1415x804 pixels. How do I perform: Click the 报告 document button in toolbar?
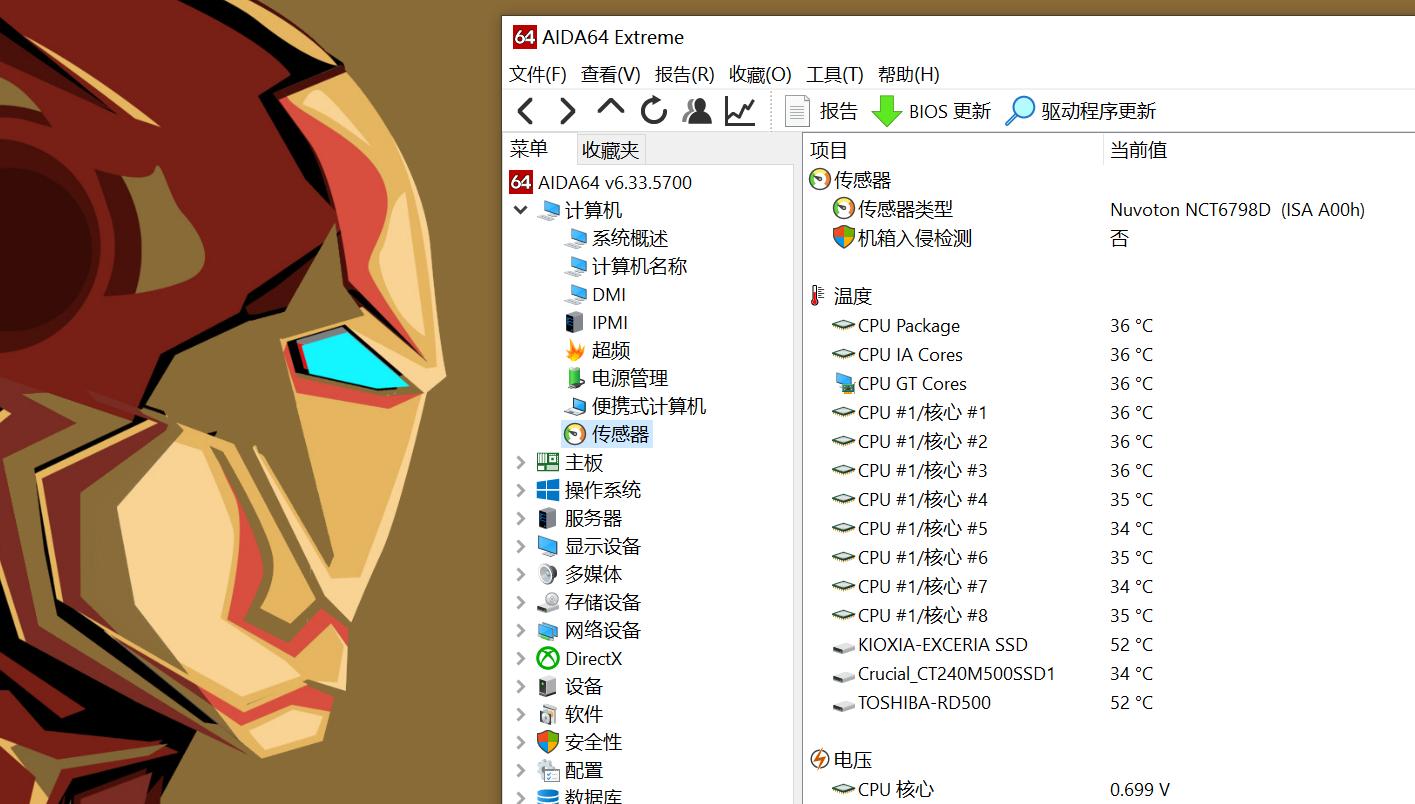pyautogui.click(x=821, y=111)
